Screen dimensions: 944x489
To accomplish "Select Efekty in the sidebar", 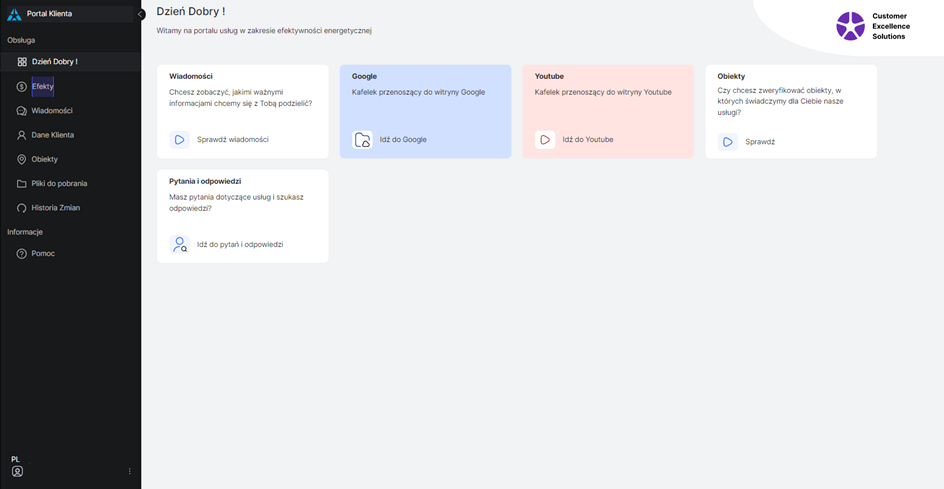I will tap(43, 87).
